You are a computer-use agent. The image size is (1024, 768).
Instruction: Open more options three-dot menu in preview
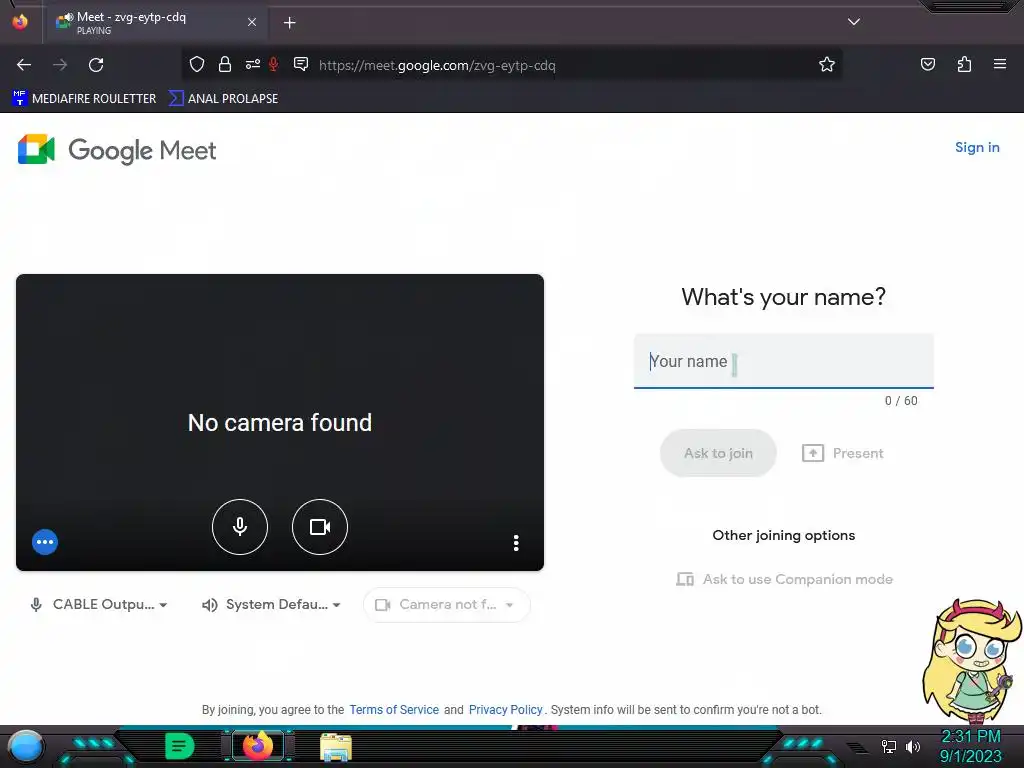(516, 543)
